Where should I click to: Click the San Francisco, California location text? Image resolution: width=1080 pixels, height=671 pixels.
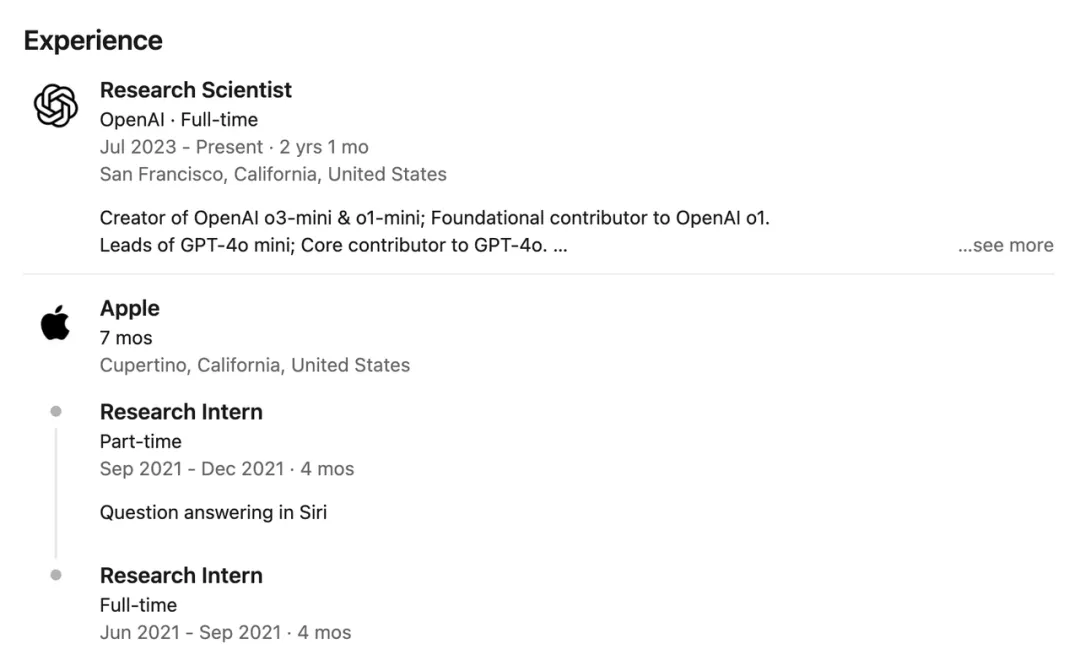273,174
